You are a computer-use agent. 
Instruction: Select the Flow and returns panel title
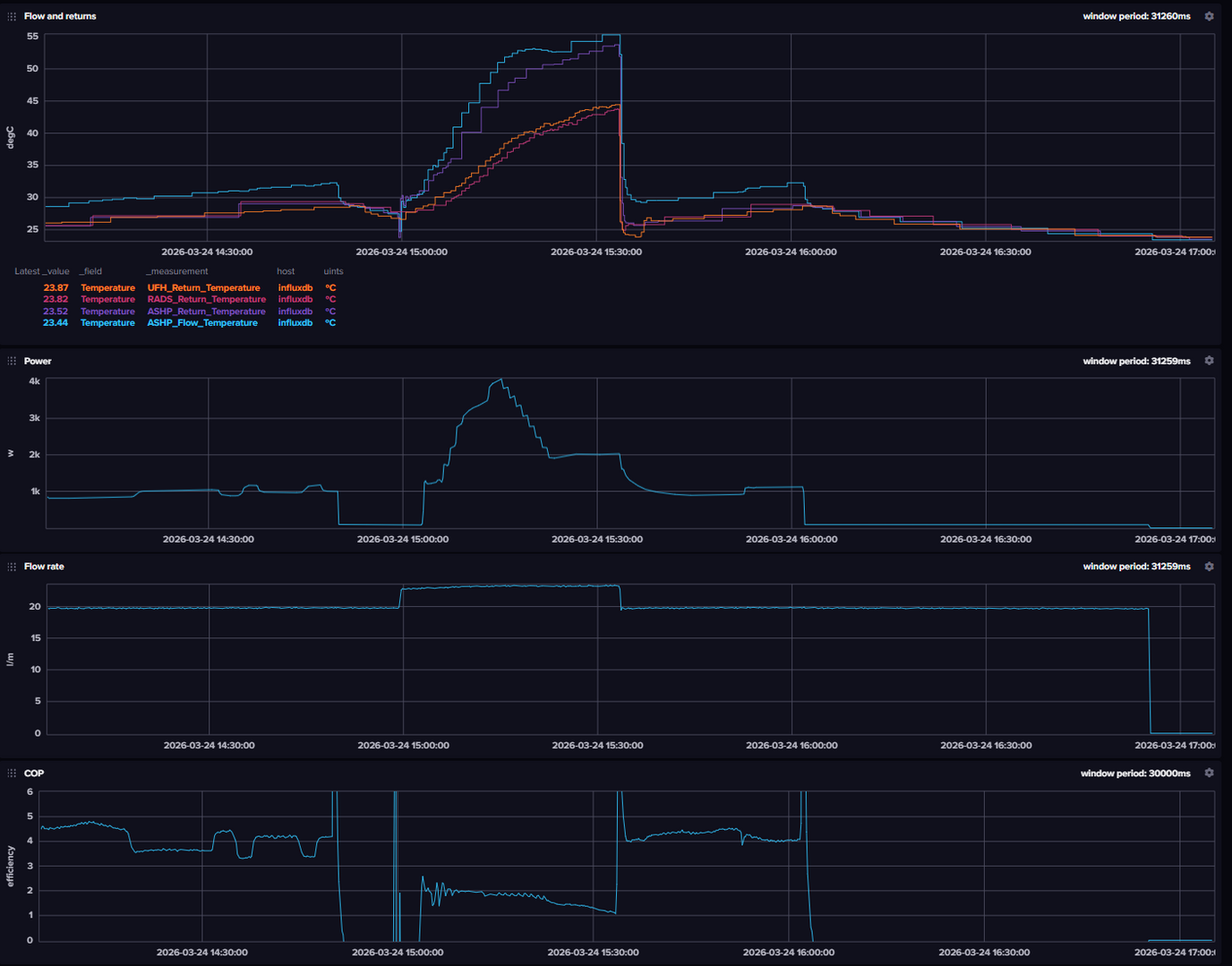pos(60,16)
